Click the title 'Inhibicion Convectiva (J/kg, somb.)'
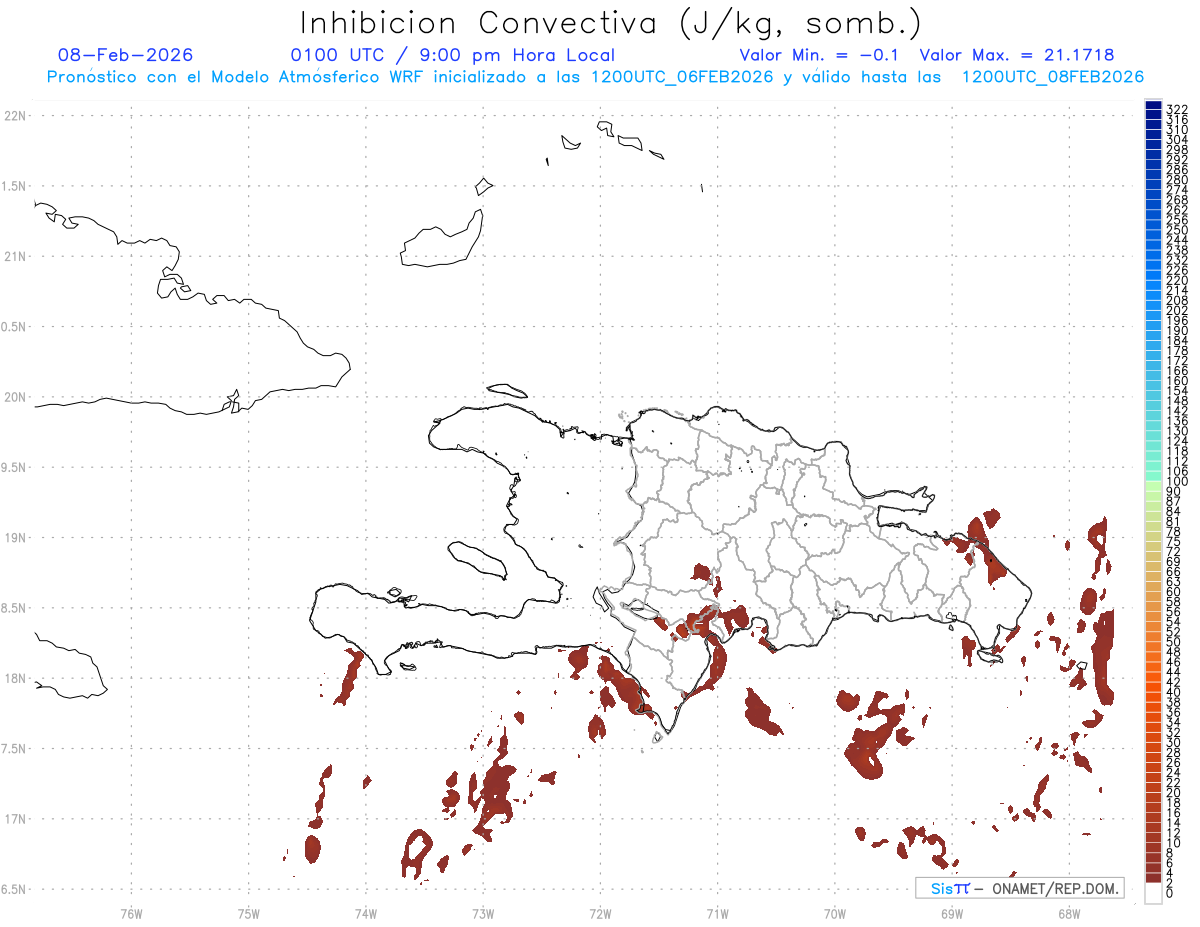The height and width of the screenshot is (927, 1200). click(611, 24)
